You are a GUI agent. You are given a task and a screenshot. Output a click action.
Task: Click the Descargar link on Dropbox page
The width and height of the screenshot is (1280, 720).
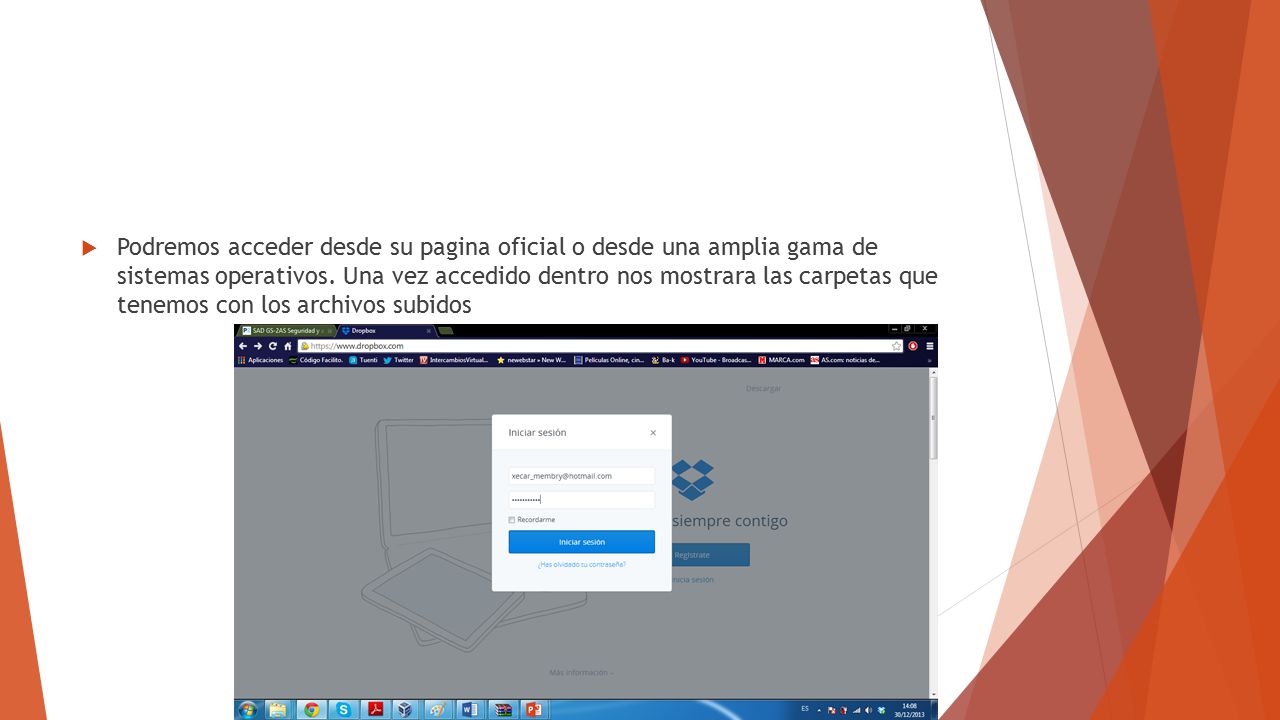tap(763, 388)
